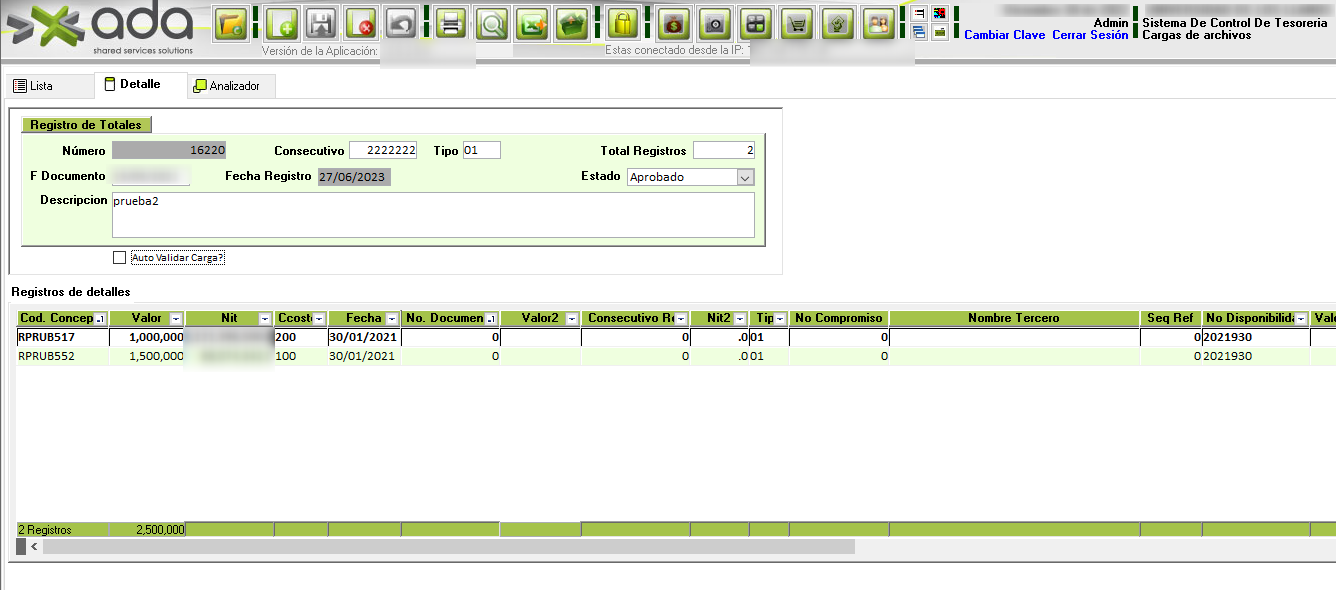This screenshot has height=590, width=1336.
Task: Click the Cambiar Clave link
Action: point(1004,35)
